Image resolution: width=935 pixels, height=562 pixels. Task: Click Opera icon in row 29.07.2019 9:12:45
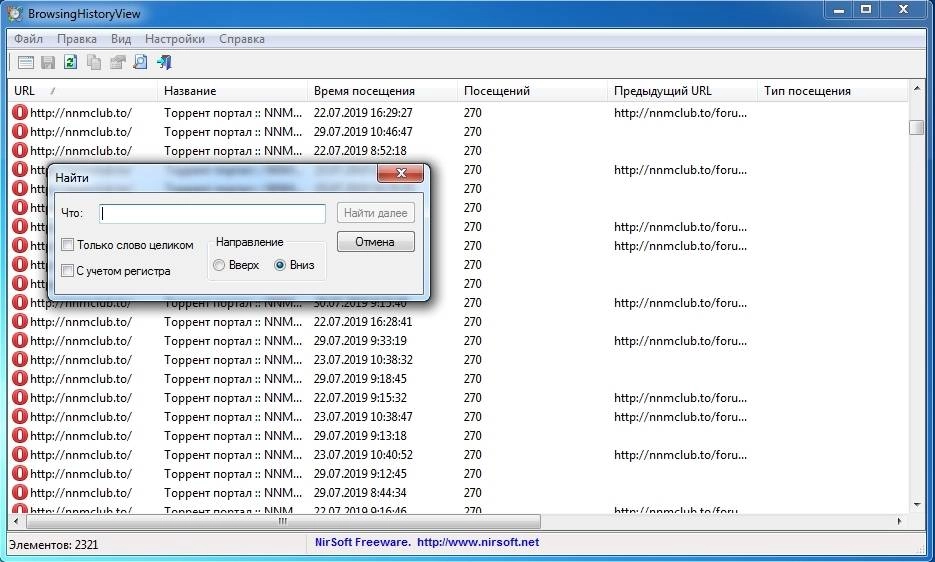(20, 474)
